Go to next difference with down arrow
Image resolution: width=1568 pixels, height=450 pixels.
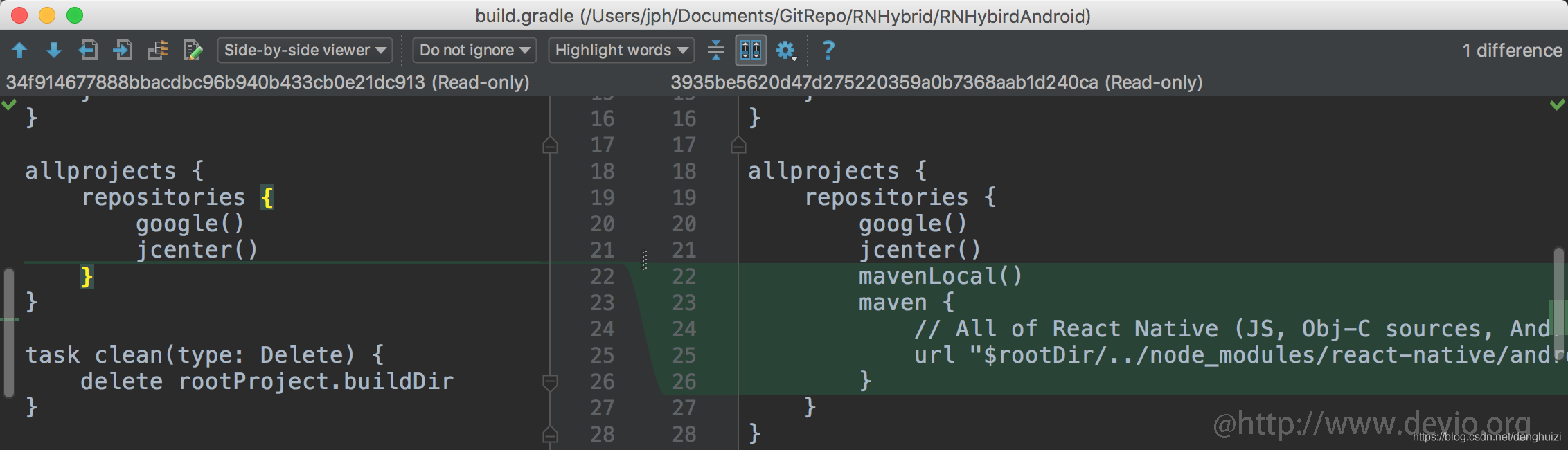click(53, 50)
